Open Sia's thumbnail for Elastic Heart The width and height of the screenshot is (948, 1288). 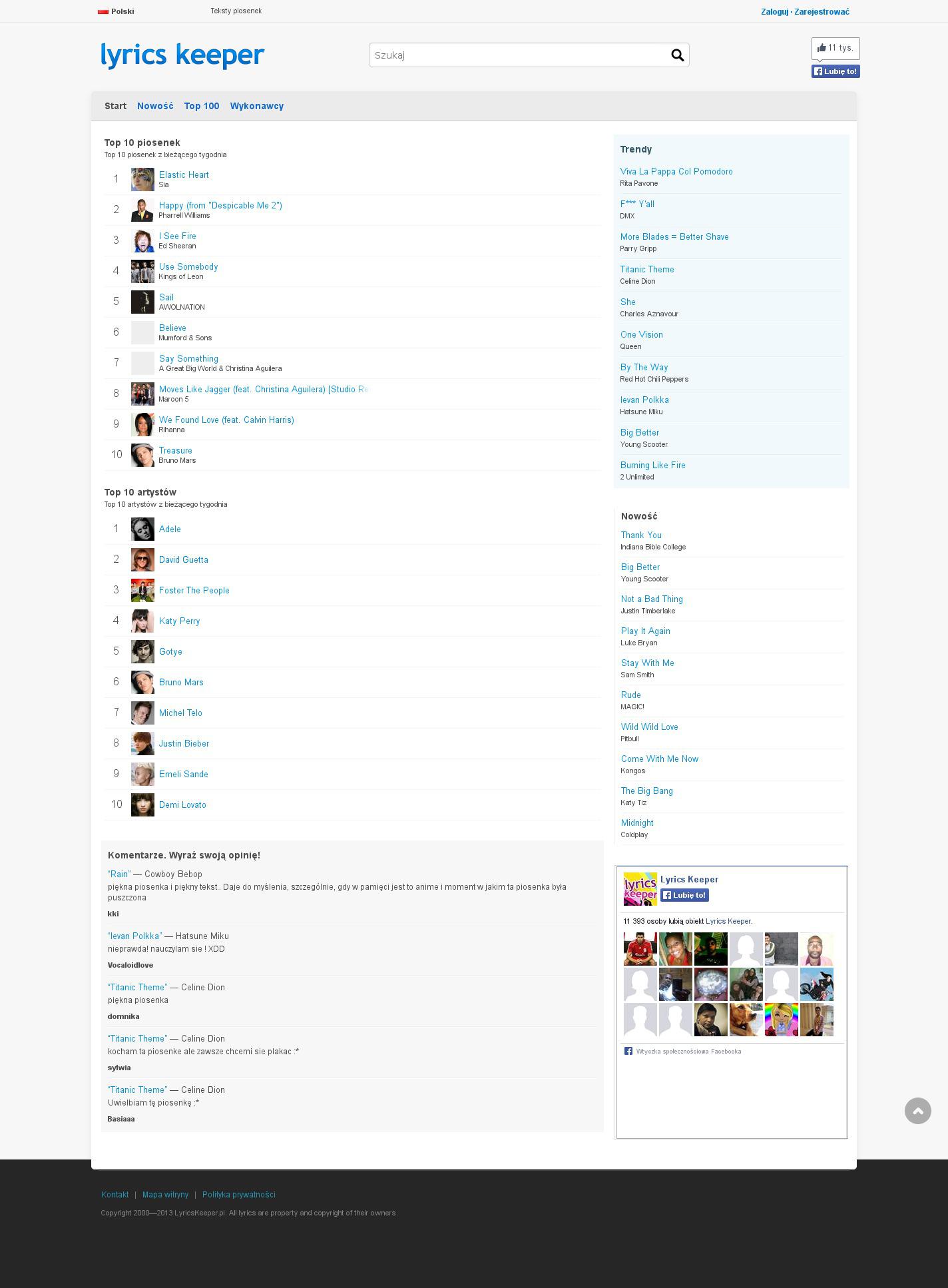(142, 179)
